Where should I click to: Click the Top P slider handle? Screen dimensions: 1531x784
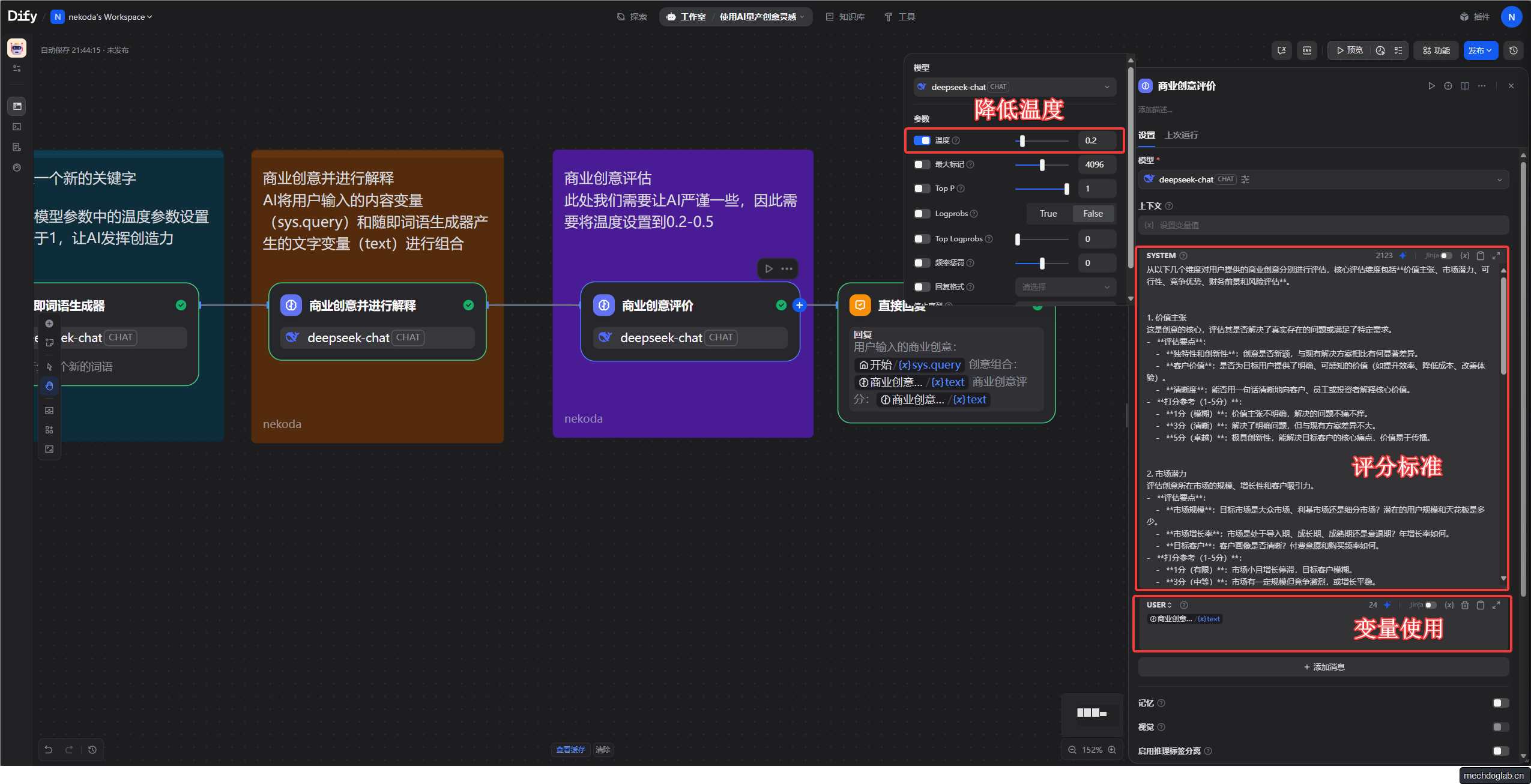1066,188
